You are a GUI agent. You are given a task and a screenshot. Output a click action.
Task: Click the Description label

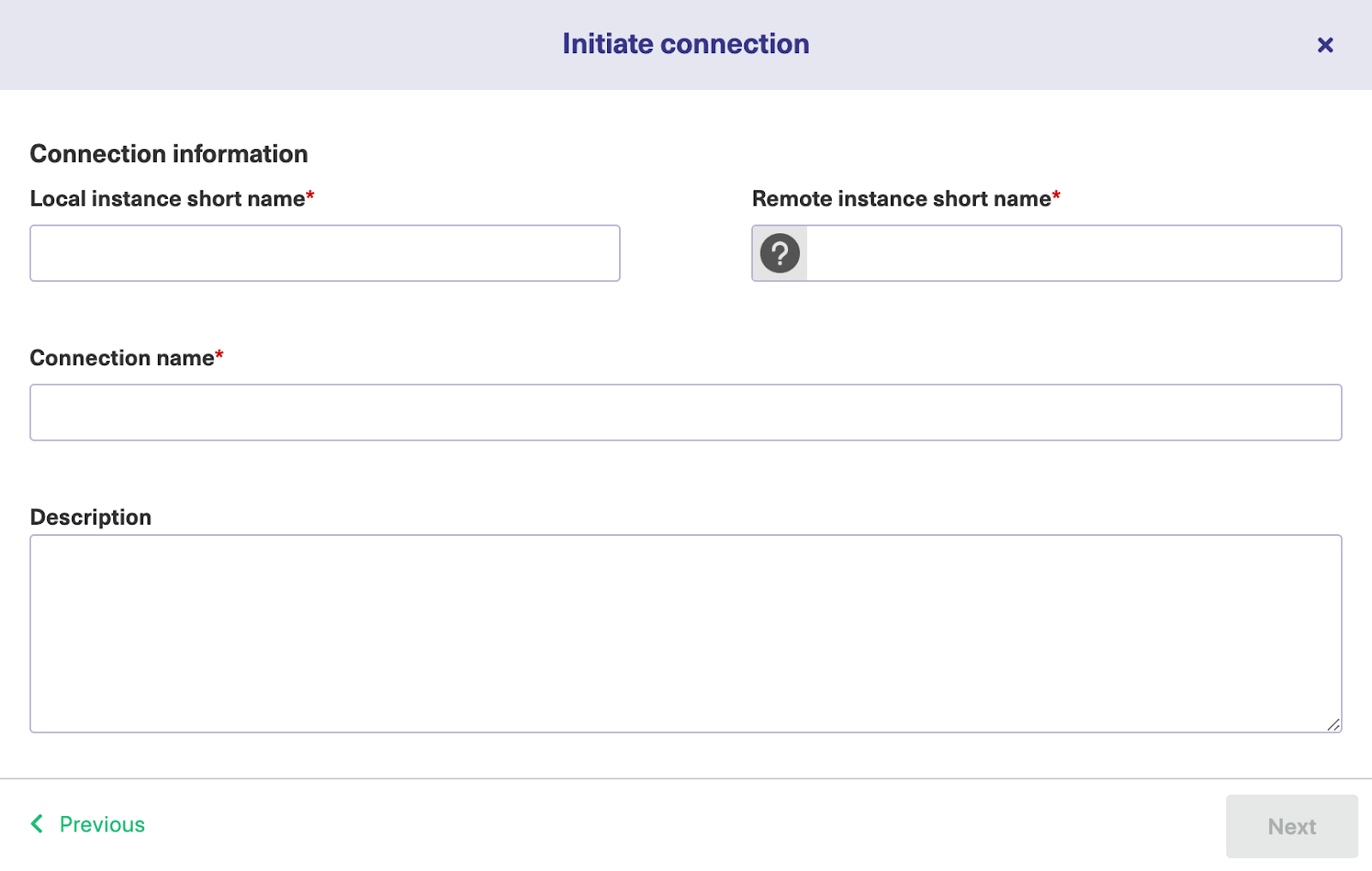click(x=91, y=517)
